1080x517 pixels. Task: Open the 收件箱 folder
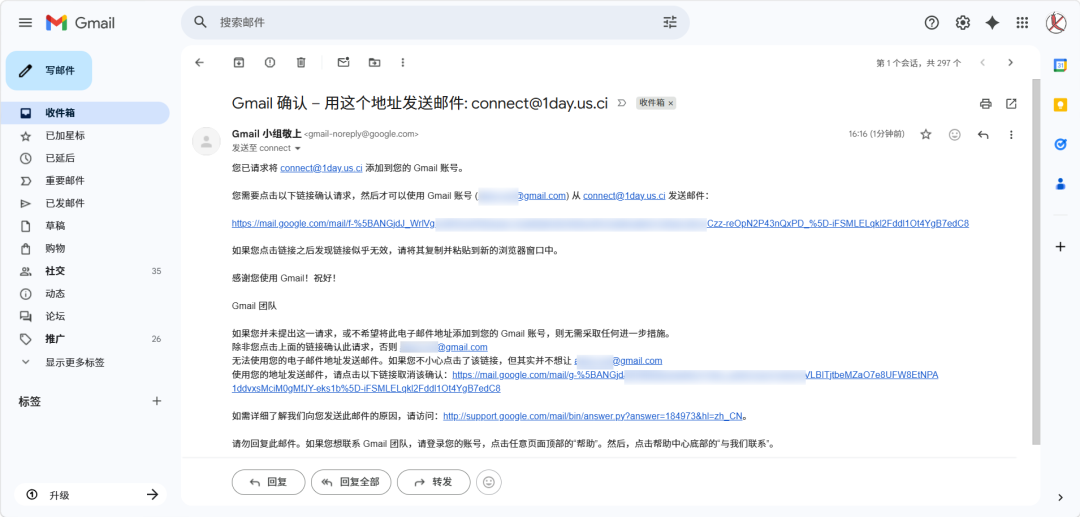(85, 113)
